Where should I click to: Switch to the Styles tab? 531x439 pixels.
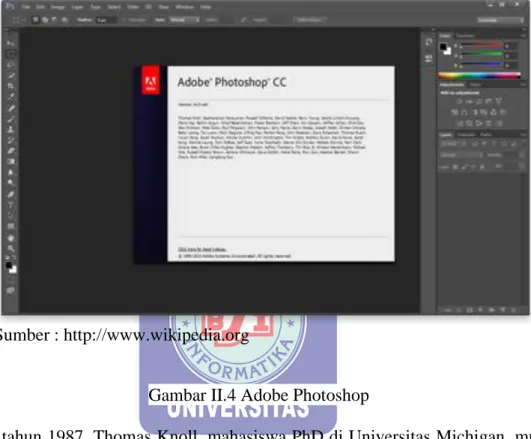475,85
